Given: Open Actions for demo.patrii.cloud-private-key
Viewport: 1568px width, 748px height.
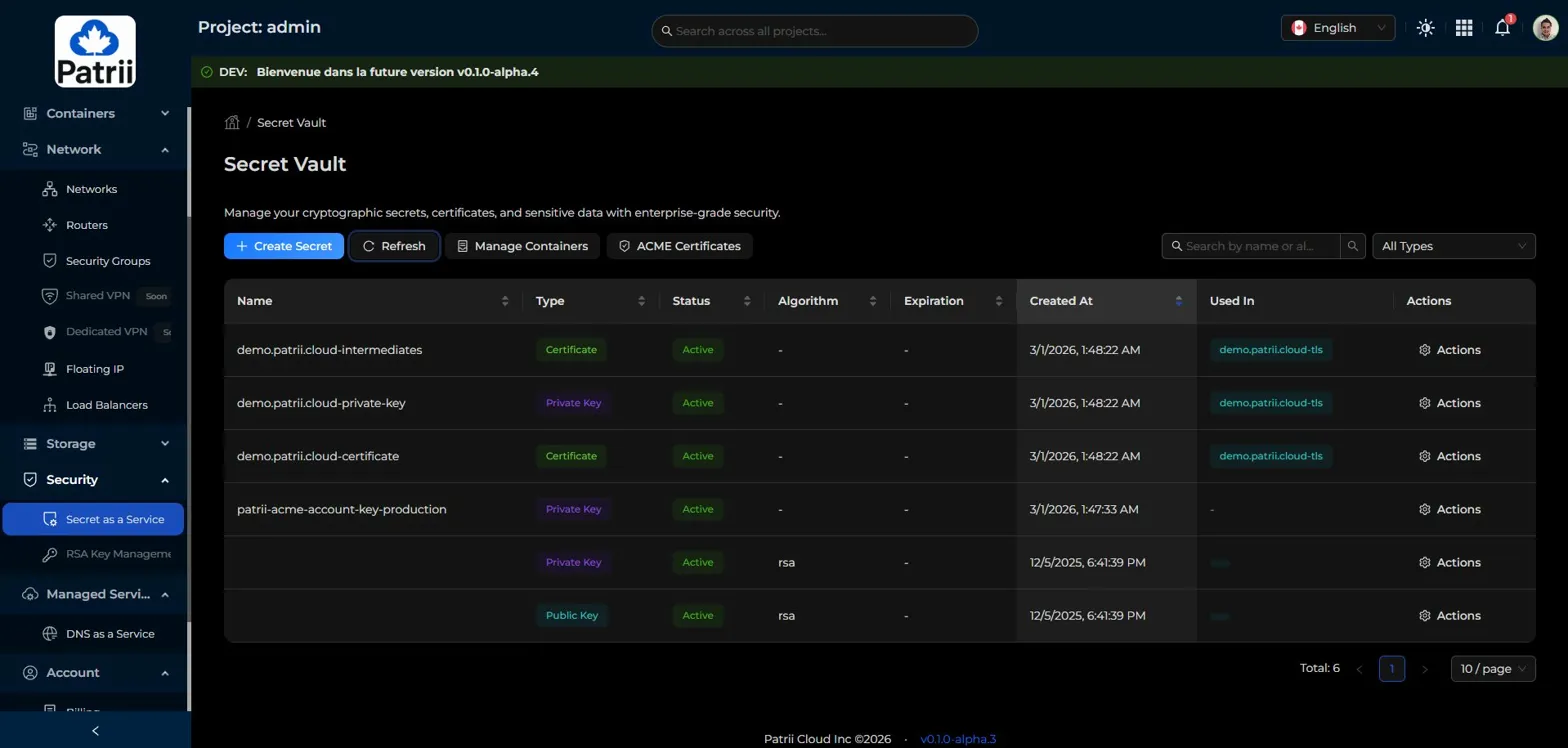Looking at the screenshot, I should point(1450,403).
